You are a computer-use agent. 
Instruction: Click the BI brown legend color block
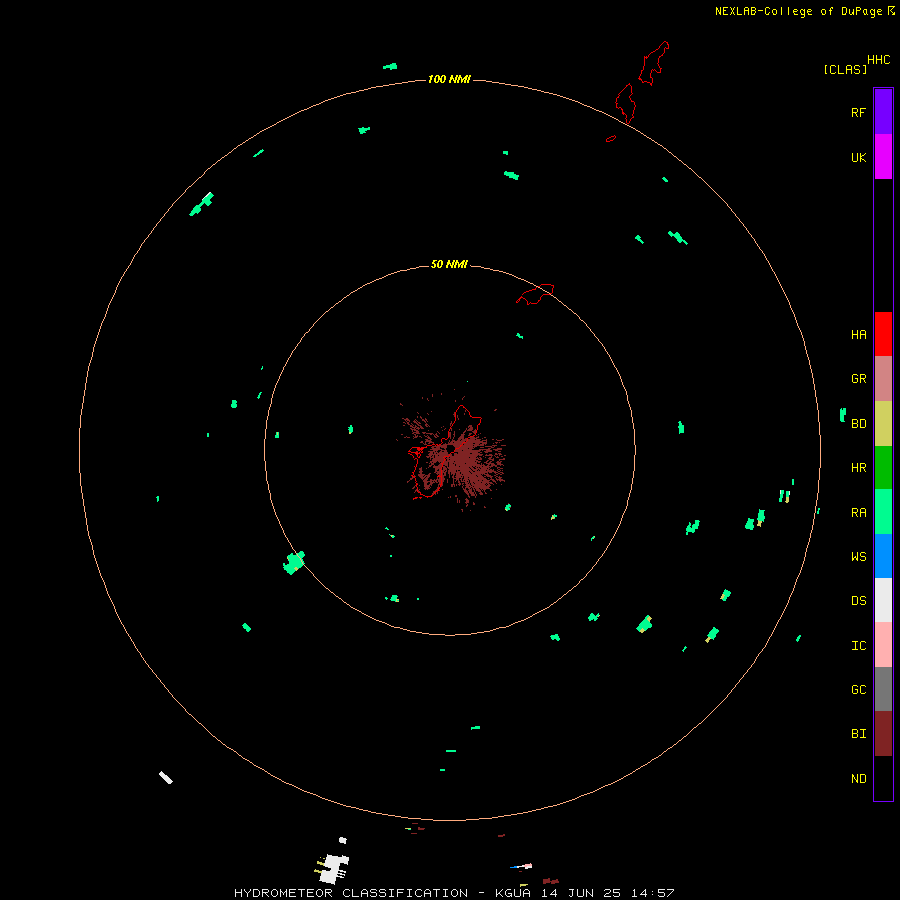click(883, 734)
